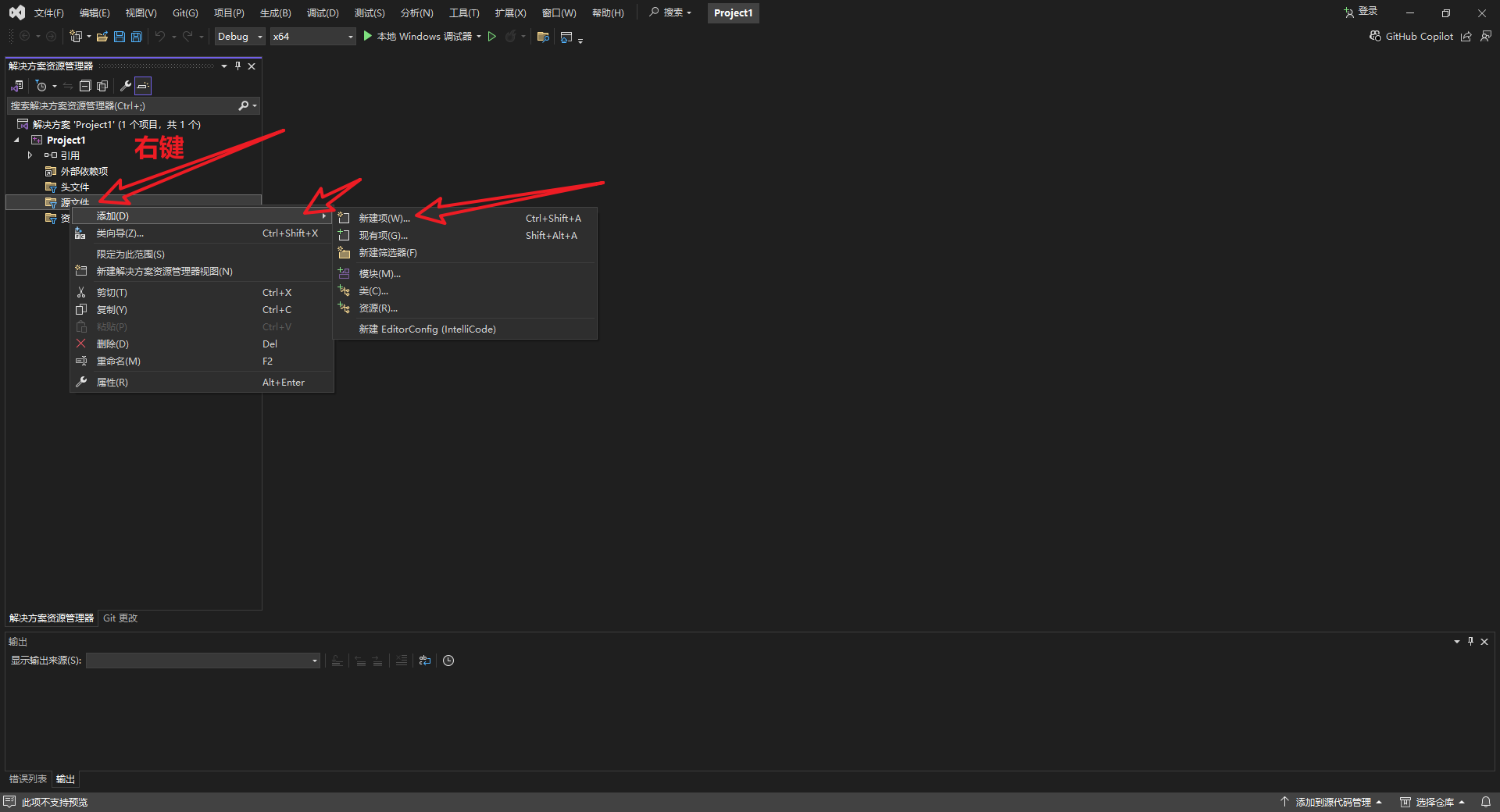Click the notifications bell in status bar
Viewport: 1500px width, 812px height.
click(x=1486, y=802)
